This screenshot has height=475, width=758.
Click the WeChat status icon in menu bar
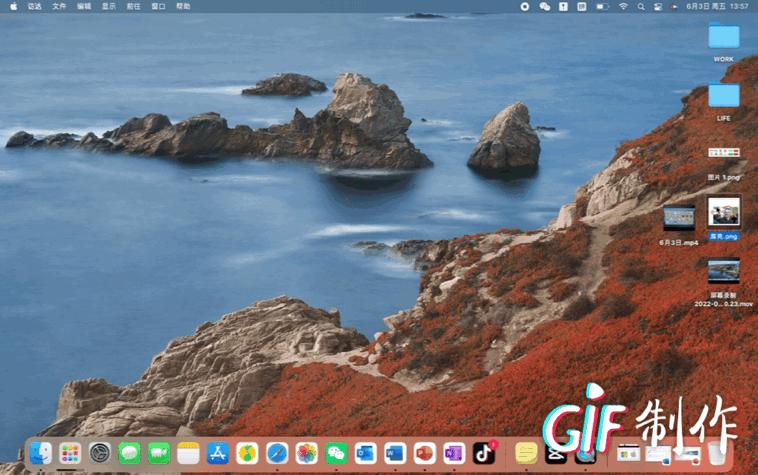click(x=544, y=6)
